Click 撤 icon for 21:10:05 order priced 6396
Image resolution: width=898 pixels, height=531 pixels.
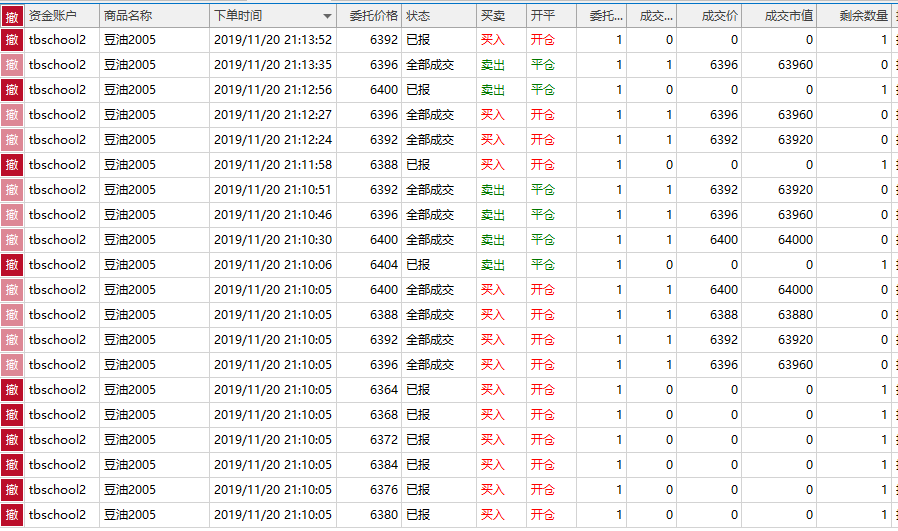pos(12,365)
